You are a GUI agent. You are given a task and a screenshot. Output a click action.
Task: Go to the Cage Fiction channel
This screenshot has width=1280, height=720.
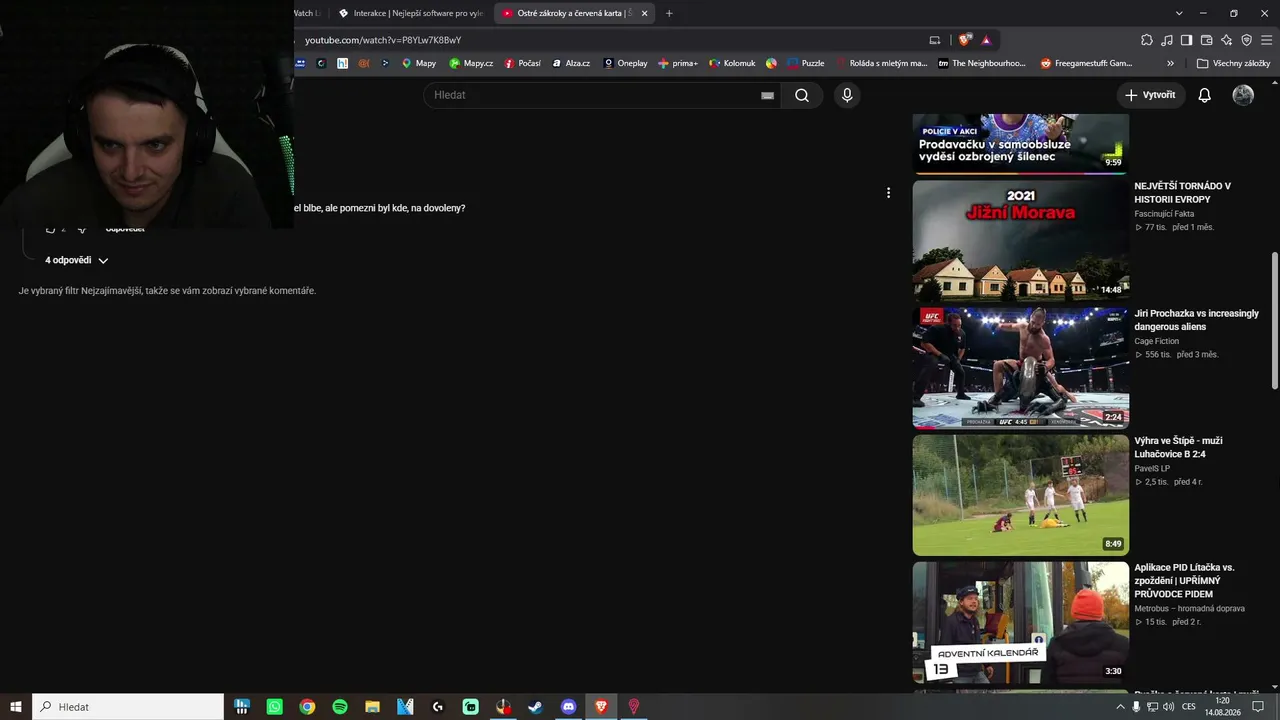[1158, 341]
